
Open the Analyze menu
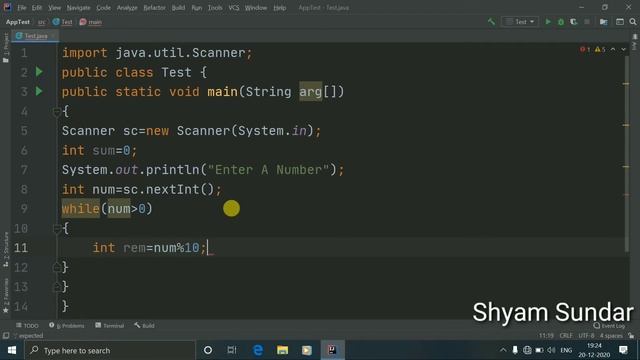[127, 8]
